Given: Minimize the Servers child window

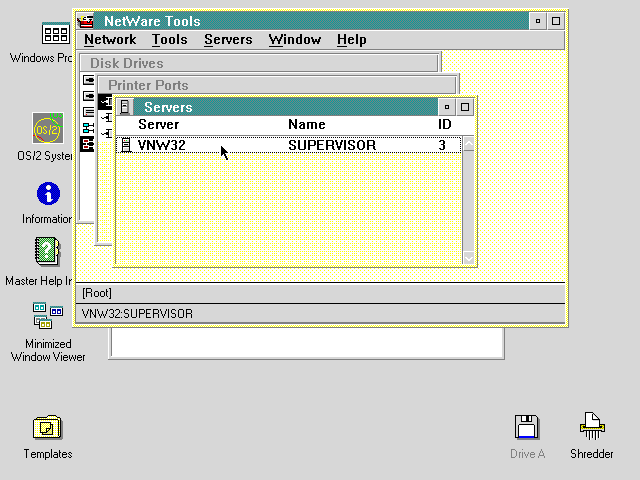Looking at the screenshot, I should click(447, 107).
